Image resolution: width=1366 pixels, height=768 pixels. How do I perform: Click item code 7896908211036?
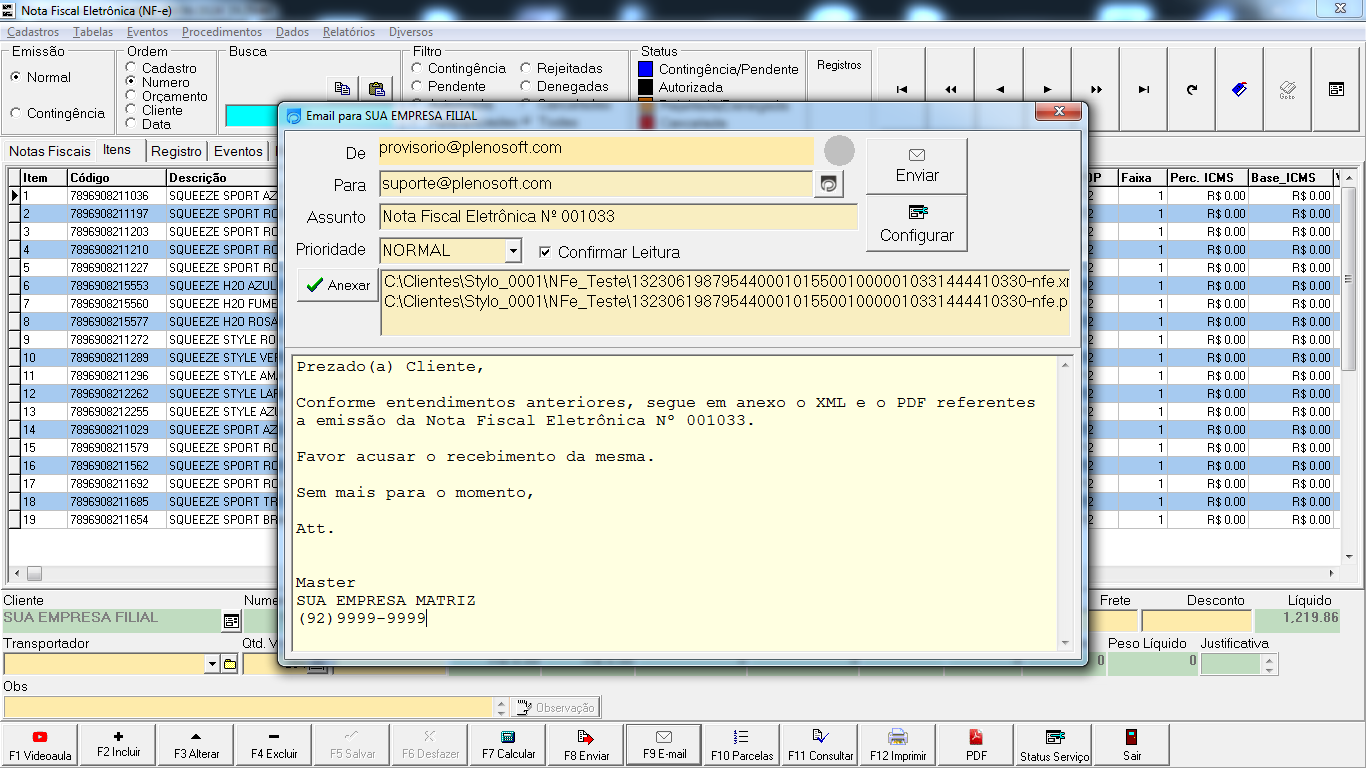(109, 196)
